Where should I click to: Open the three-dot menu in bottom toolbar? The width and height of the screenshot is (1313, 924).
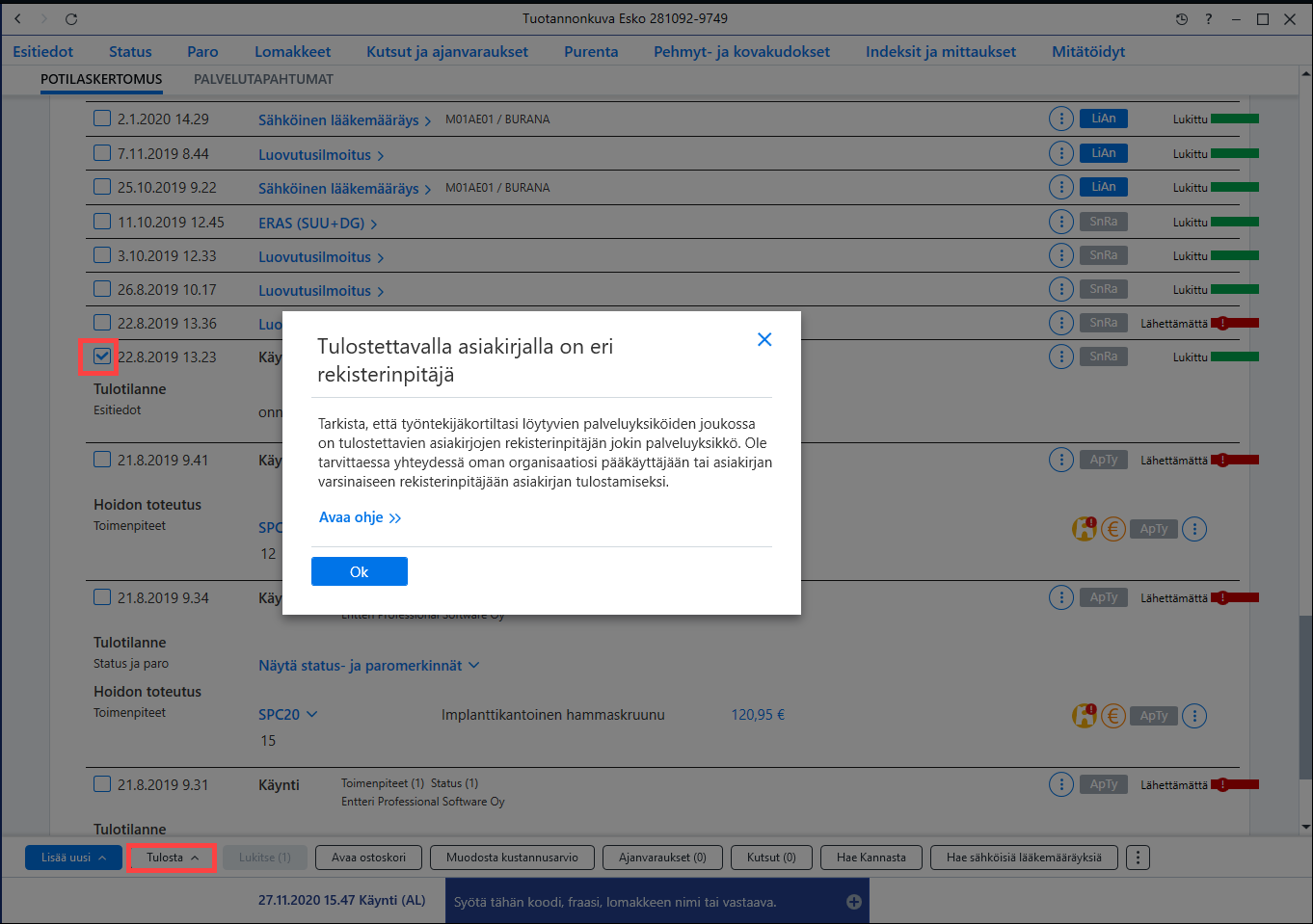pos(1138,858)
